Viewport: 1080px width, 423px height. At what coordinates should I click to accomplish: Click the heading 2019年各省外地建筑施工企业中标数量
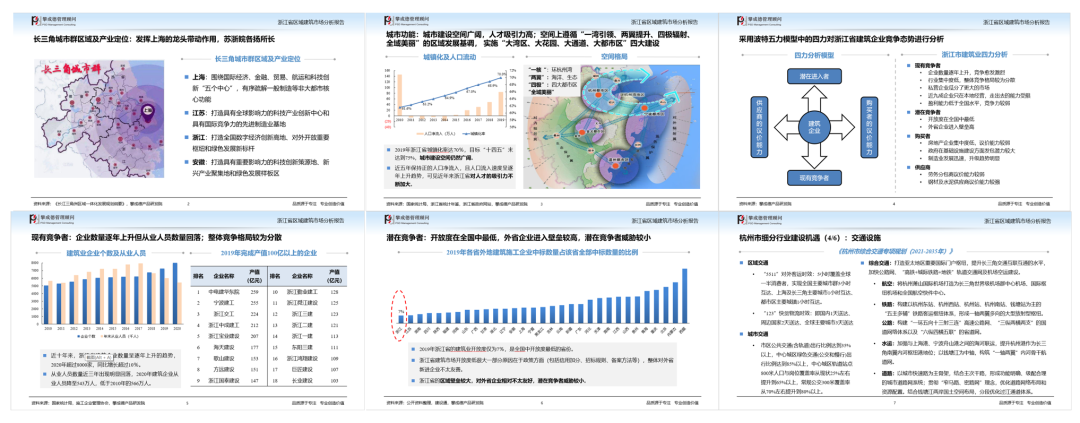(x=543, y=253)
